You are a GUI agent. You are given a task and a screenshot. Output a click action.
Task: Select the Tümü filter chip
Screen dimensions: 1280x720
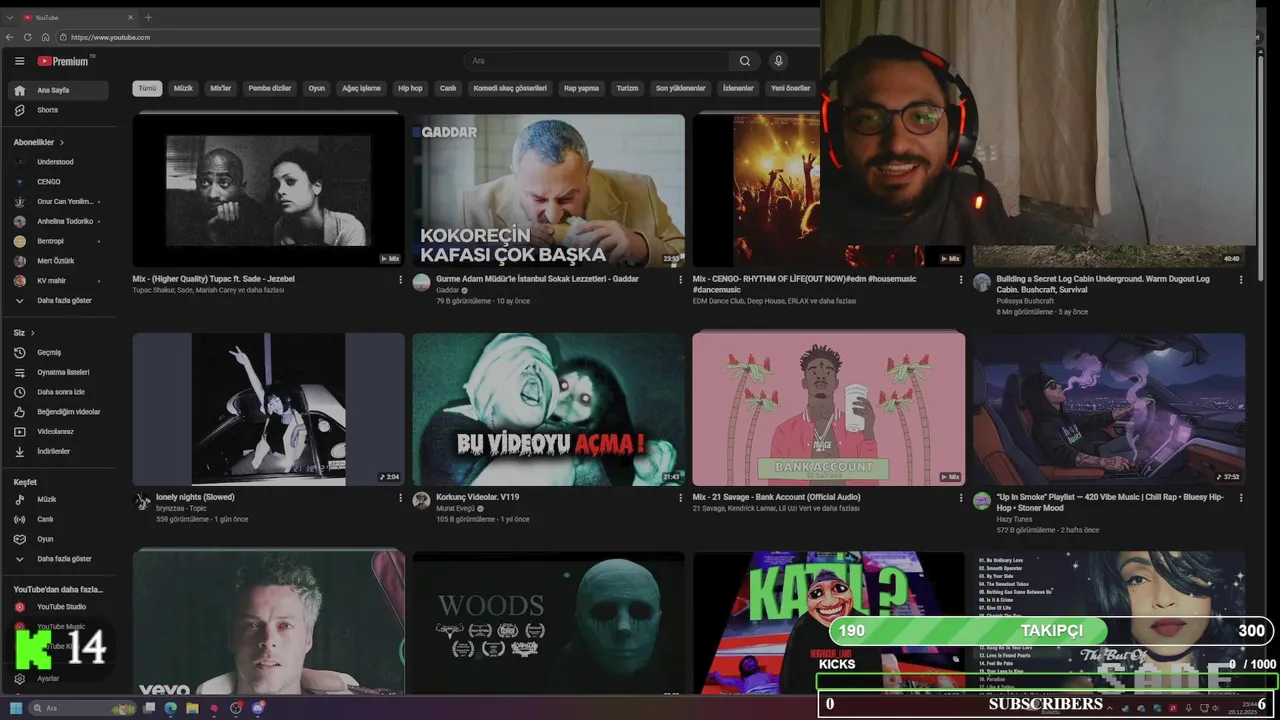coord(147,88)
